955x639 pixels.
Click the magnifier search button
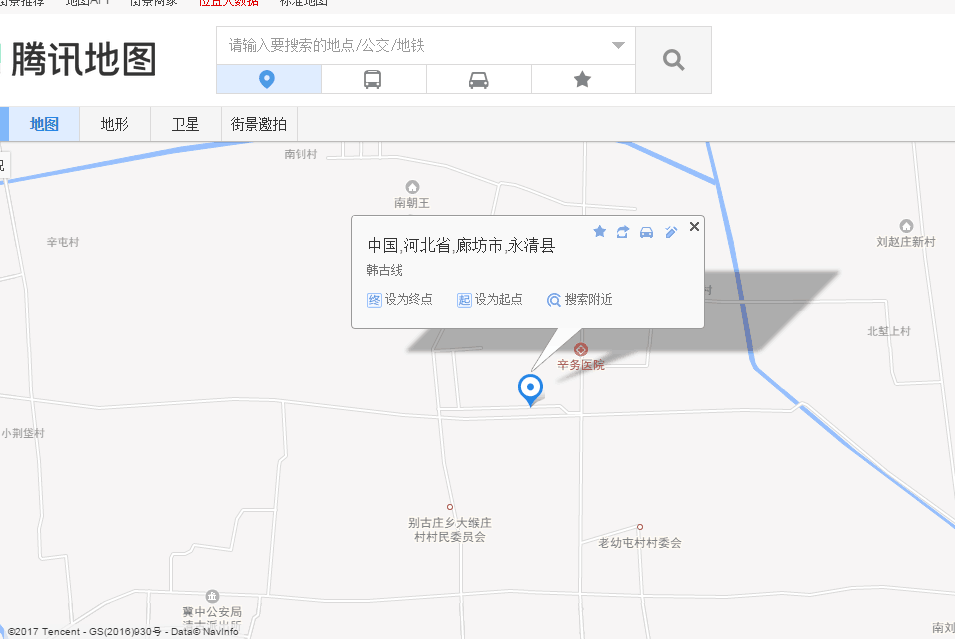click(673, 60)
